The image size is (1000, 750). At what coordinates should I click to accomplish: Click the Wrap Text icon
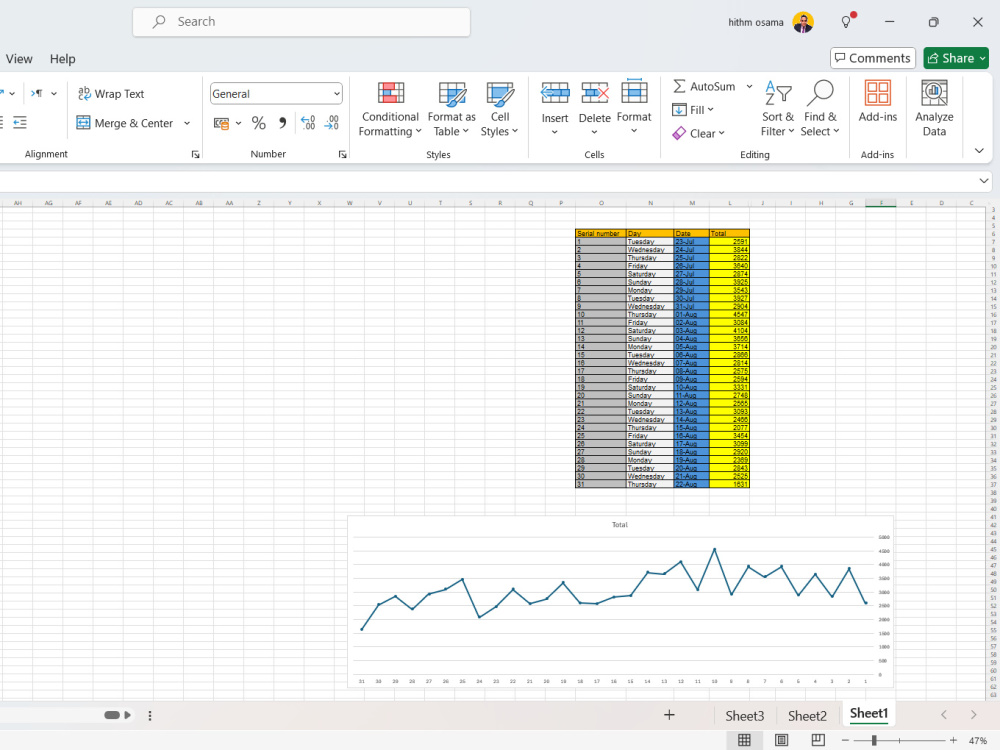click(x=84, y=94)
